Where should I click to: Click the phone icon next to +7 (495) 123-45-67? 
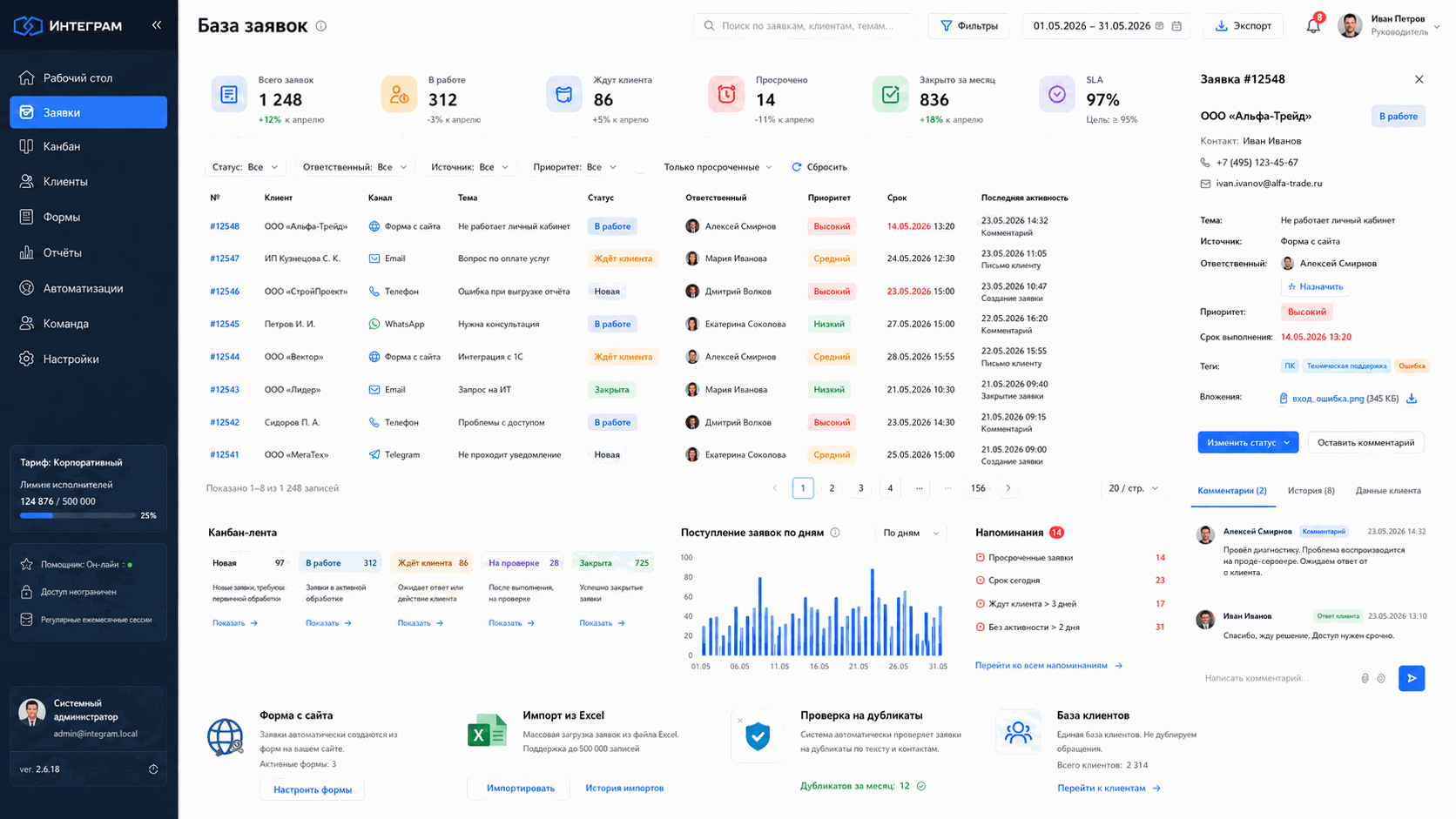coord(1205,163)
